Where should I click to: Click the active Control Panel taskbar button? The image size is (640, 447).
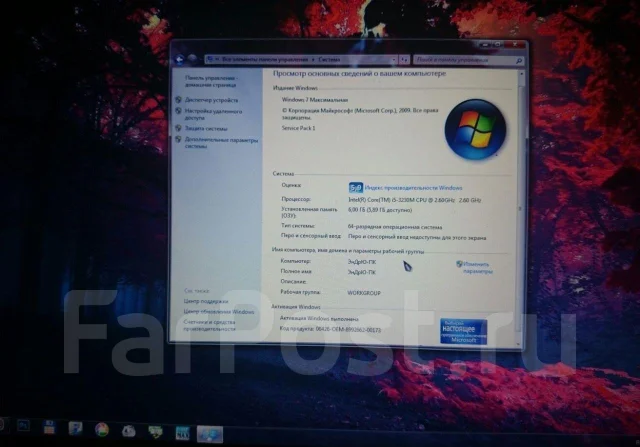(210, 434)
